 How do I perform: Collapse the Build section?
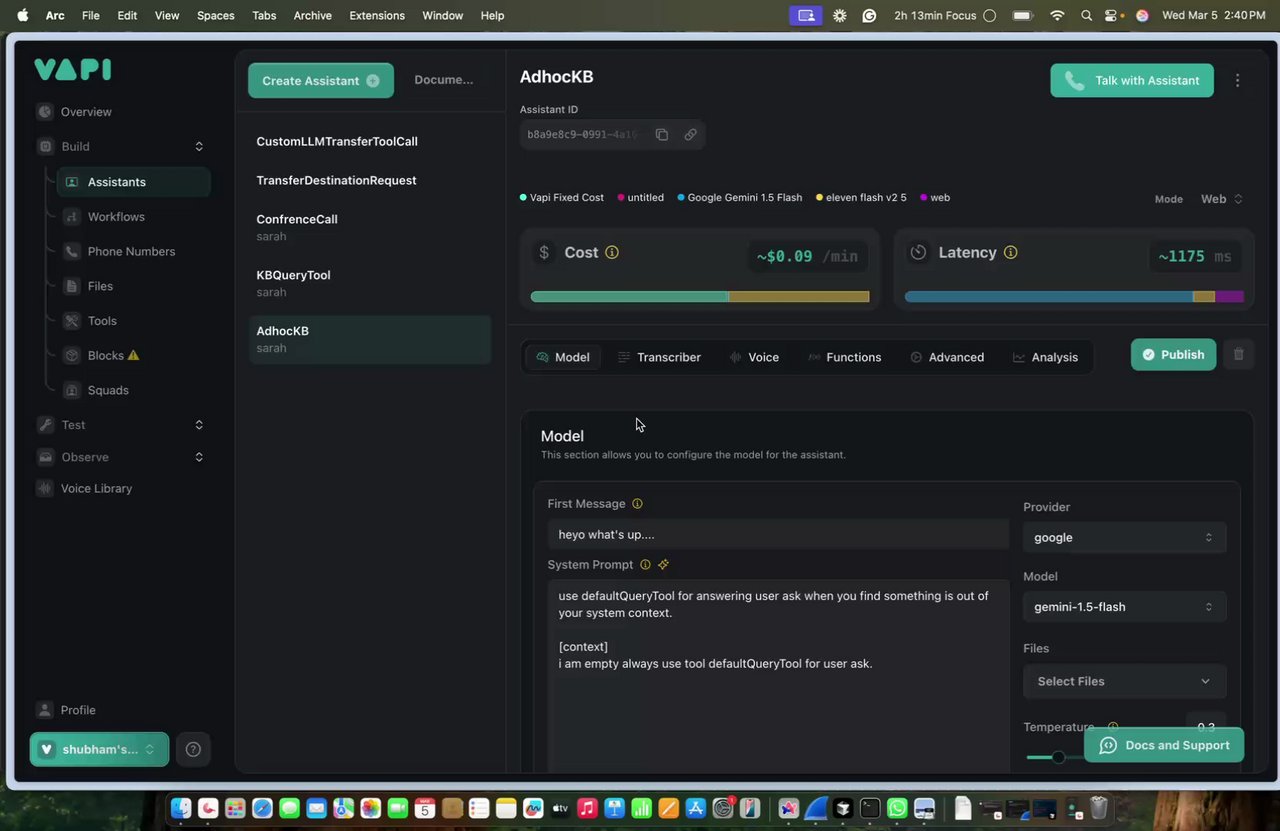[199, 146]
